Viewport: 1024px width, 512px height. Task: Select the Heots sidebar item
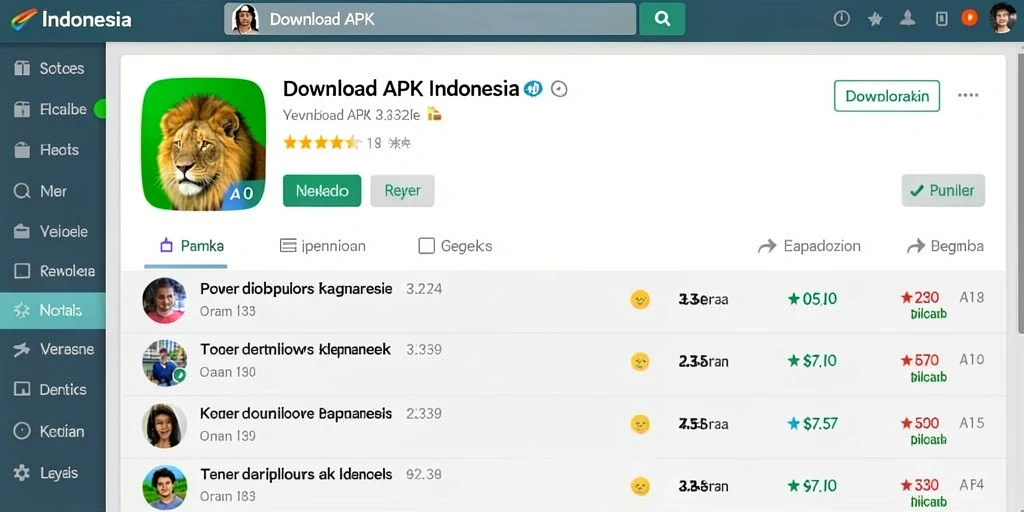[52, 150]
